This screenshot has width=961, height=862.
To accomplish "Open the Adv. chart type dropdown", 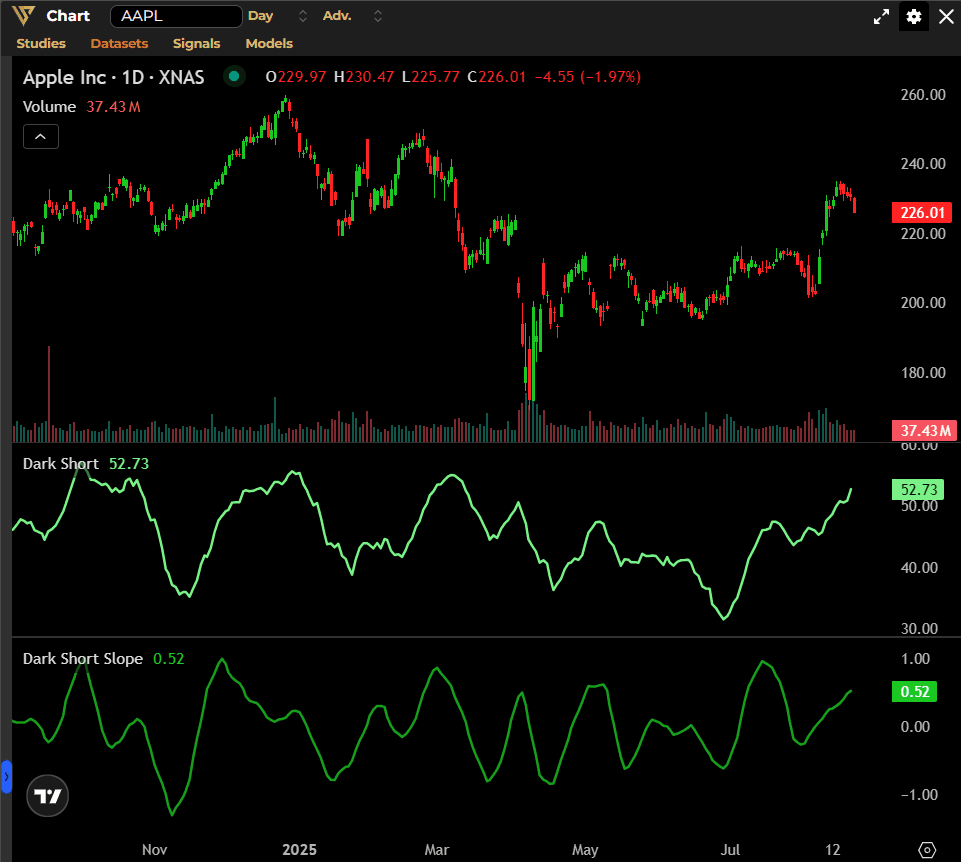I will point(337,16).
